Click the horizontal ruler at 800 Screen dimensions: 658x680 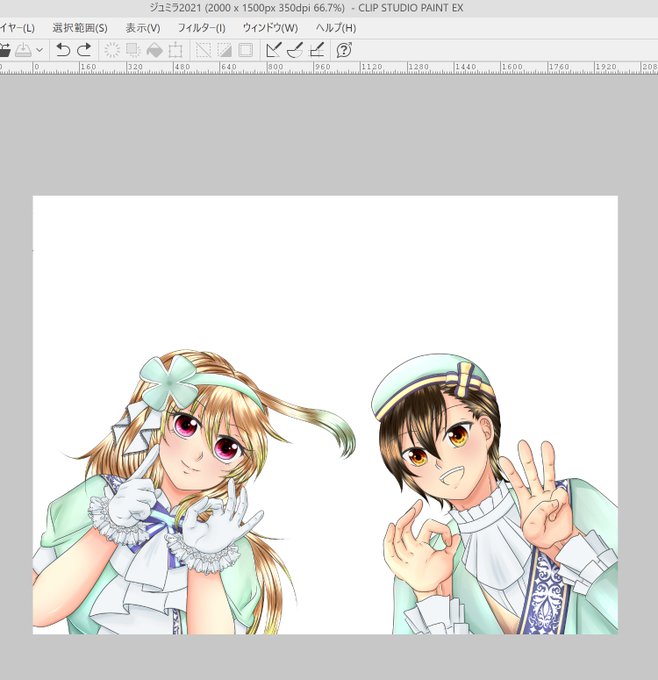click(275, 67)
